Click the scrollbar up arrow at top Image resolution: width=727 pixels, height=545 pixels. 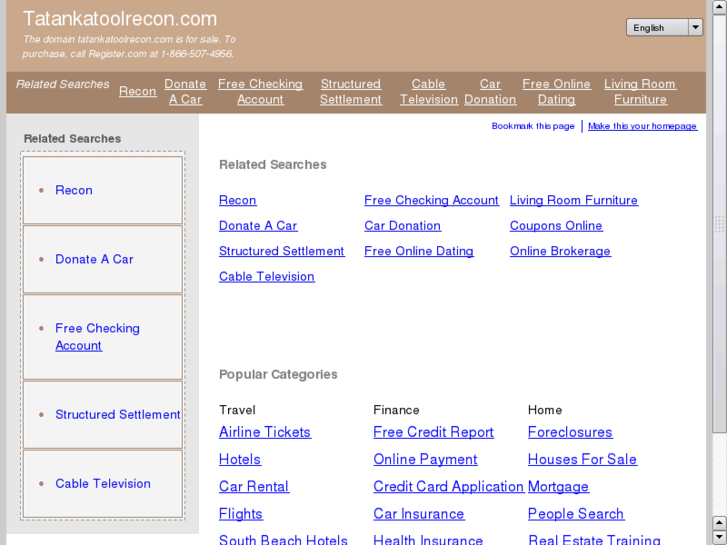coord(719,7)
